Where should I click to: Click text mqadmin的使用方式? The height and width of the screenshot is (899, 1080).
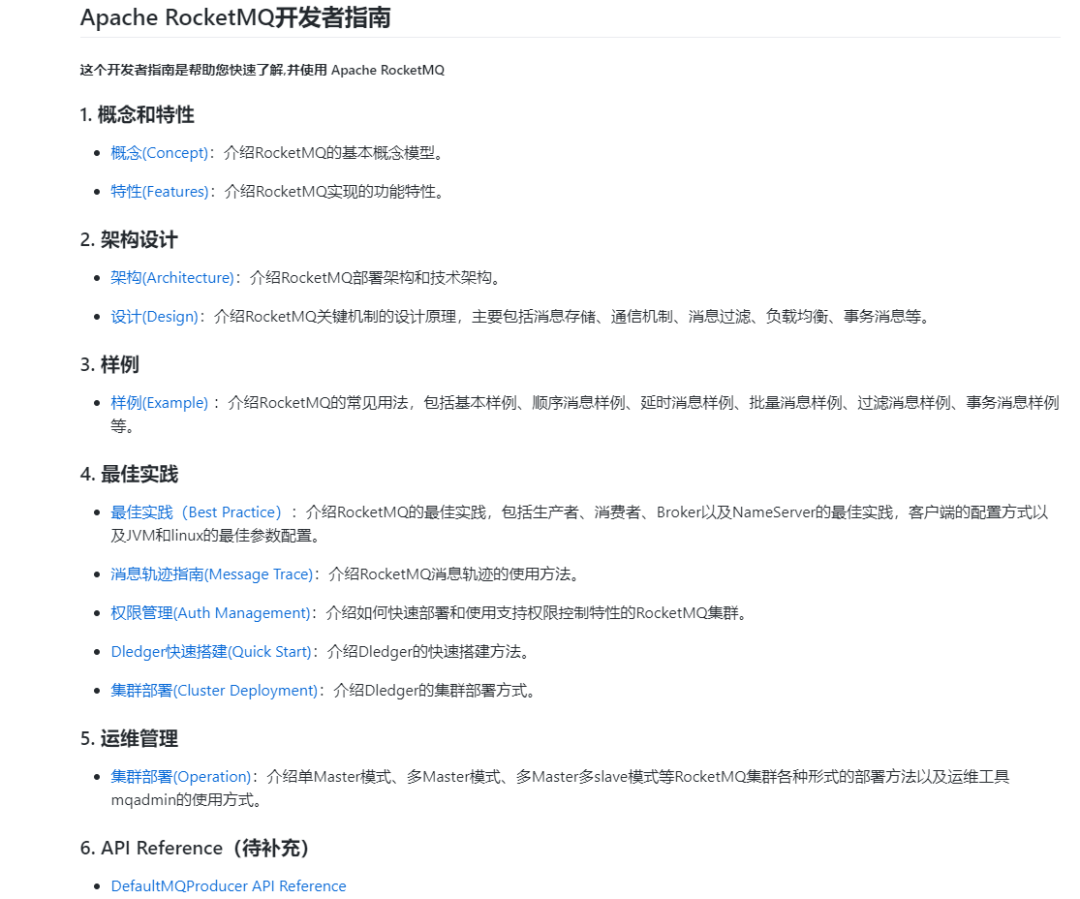pyautogui.click(x=182, y=800)
